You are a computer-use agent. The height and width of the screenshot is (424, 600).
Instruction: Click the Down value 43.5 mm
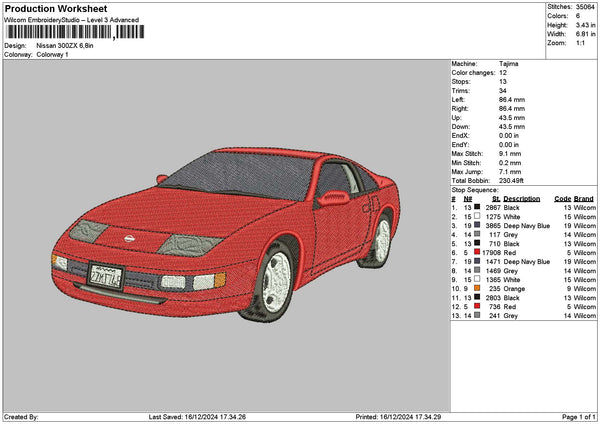coord(512,127)
